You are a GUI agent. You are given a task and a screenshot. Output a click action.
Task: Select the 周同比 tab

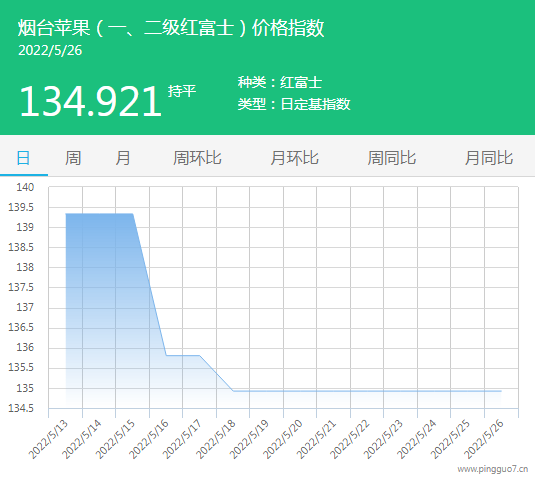pos(392,158)
